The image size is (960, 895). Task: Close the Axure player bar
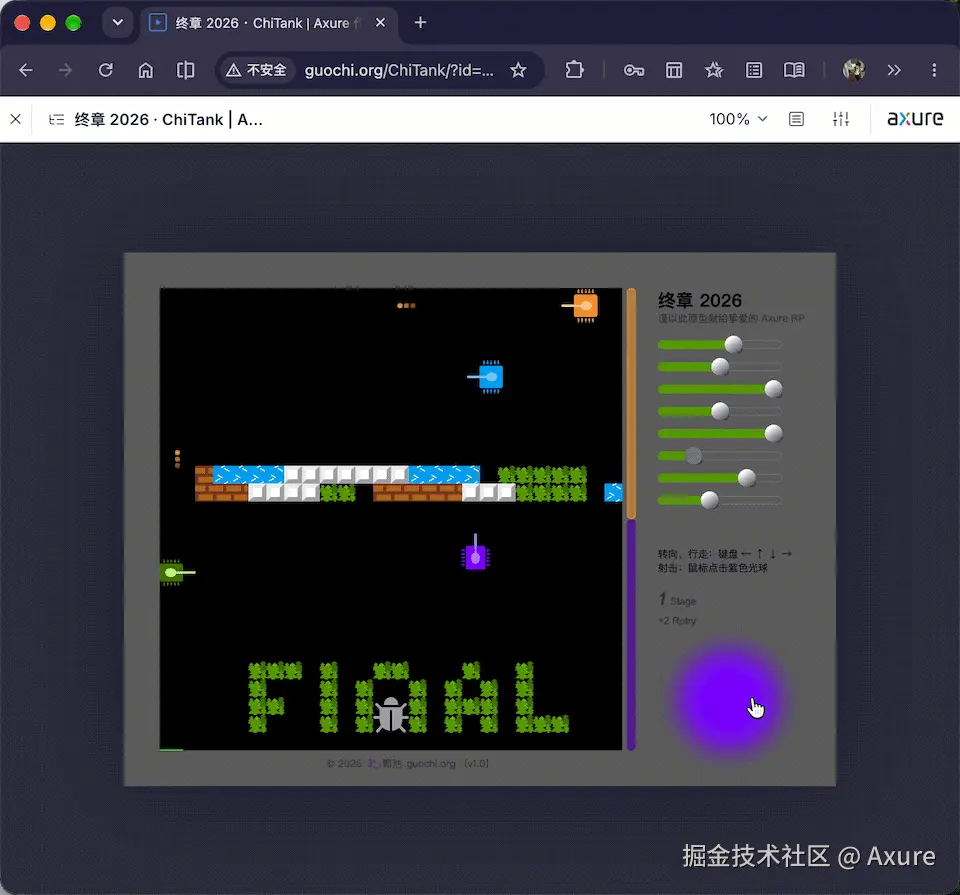[x=16, y=119]
